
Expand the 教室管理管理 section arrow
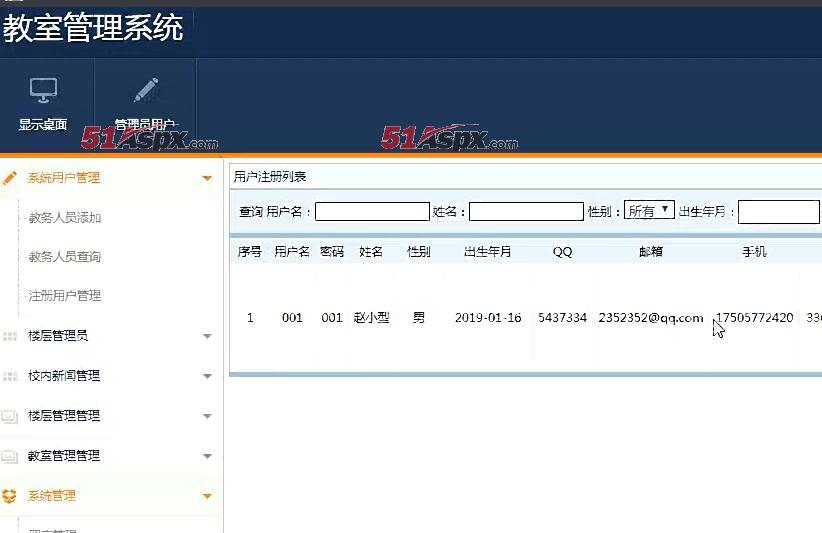(207, 456)
